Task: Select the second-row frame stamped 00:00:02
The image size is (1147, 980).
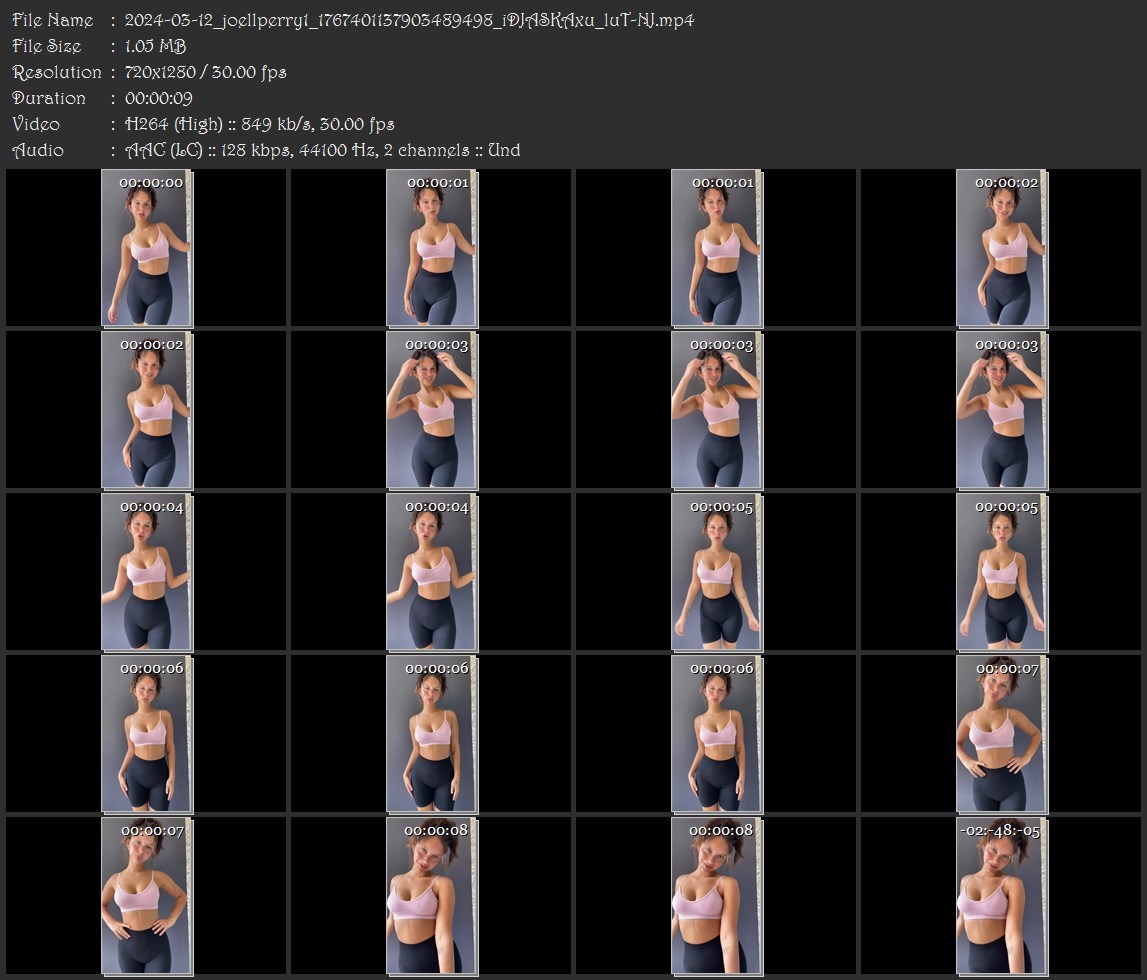Action: 146,410
